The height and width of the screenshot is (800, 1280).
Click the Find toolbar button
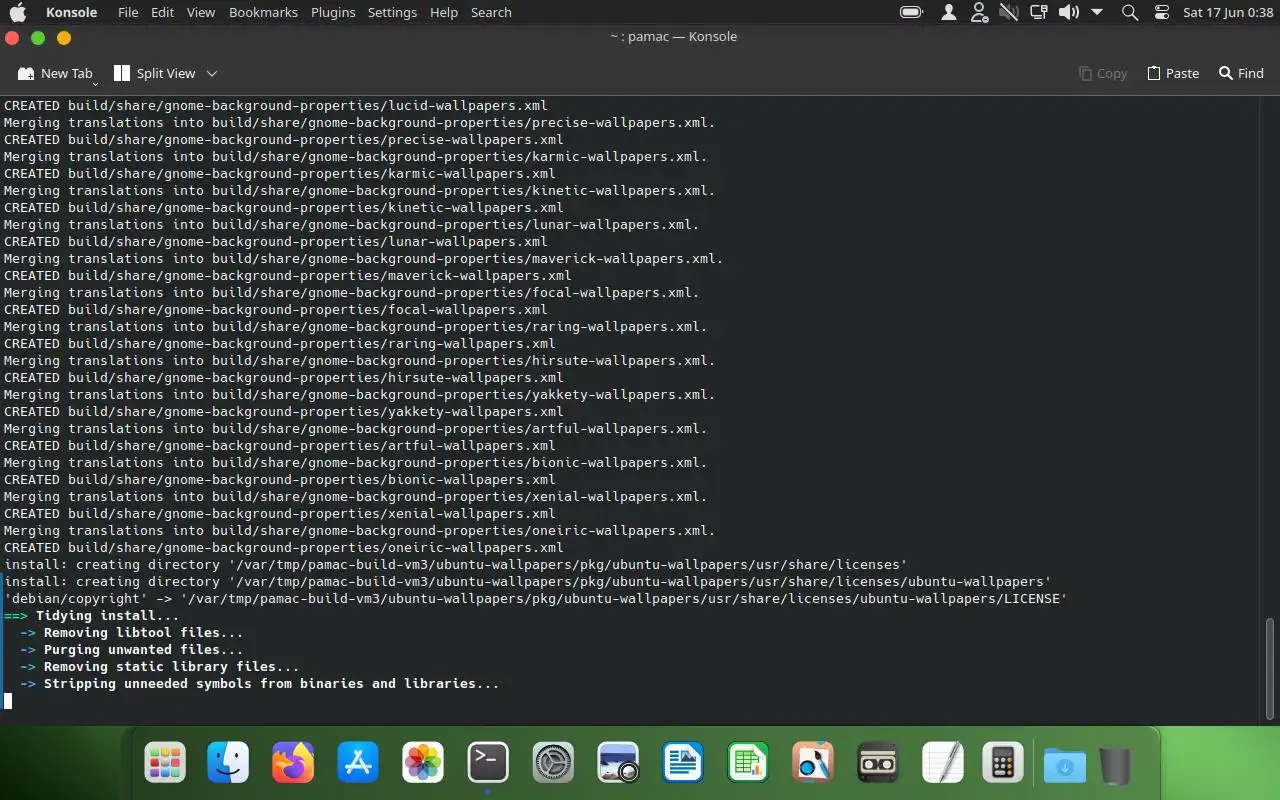coord(1241,73)
